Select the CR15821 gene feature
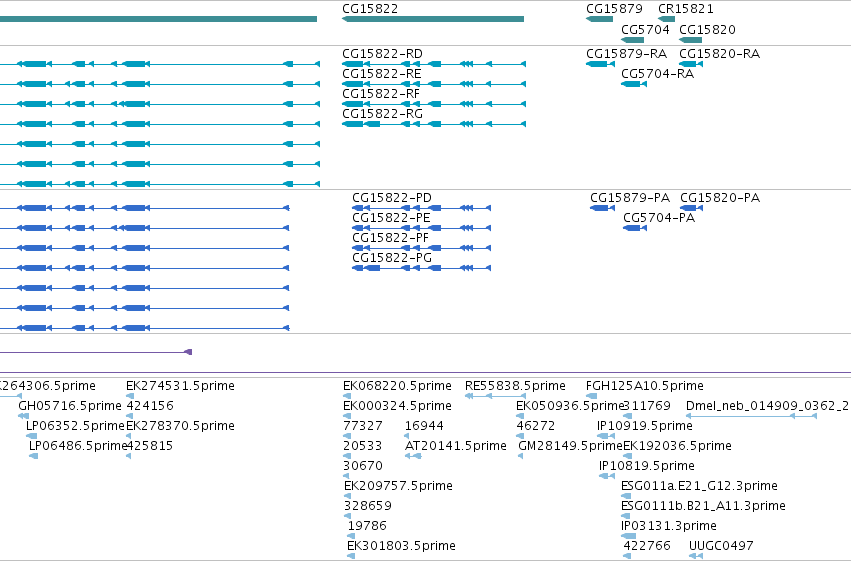 click(x=666, y=19)
